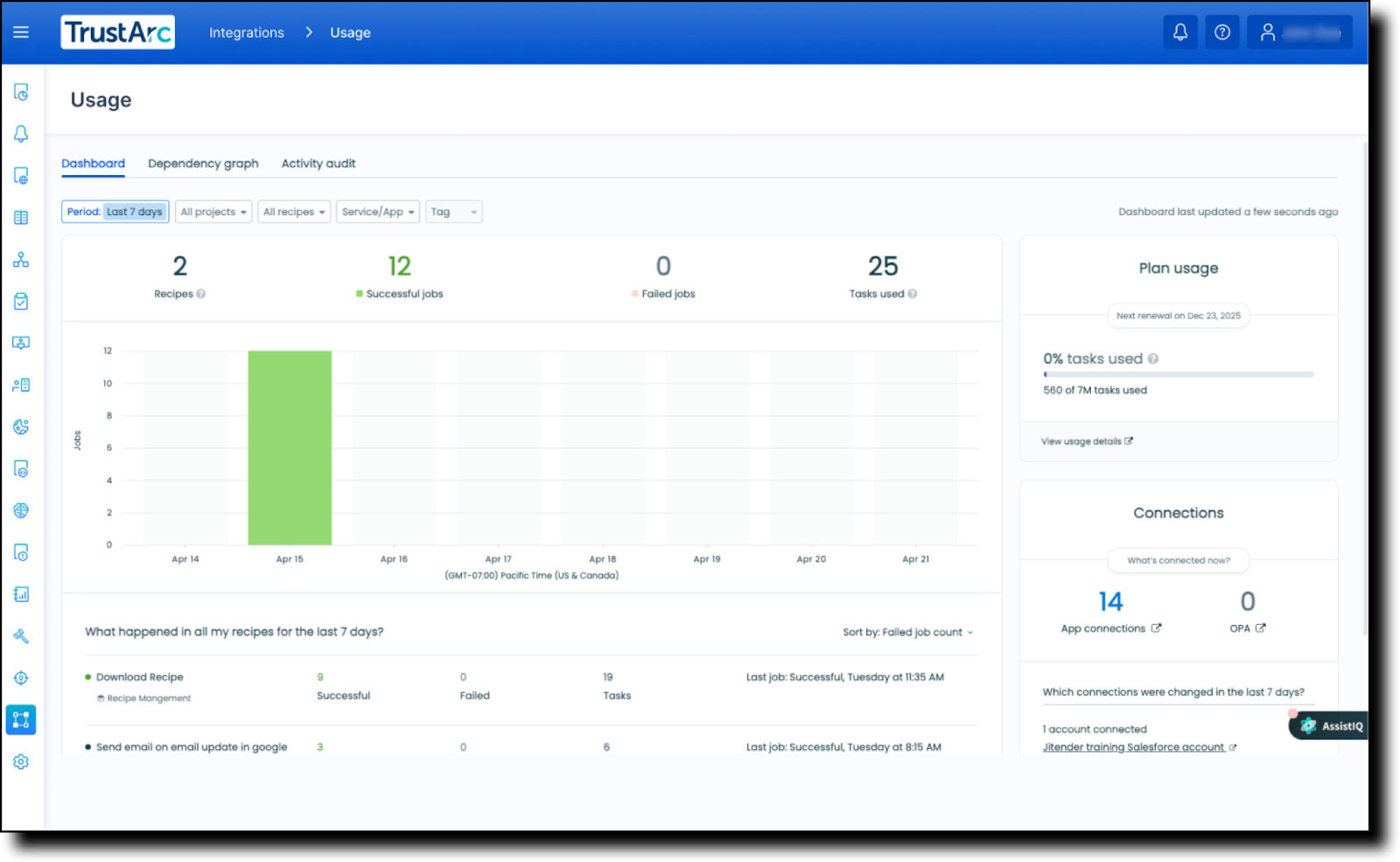Switch to the Activity audit tab
Screen dimensions: 1400x862
tap(318, 163)
